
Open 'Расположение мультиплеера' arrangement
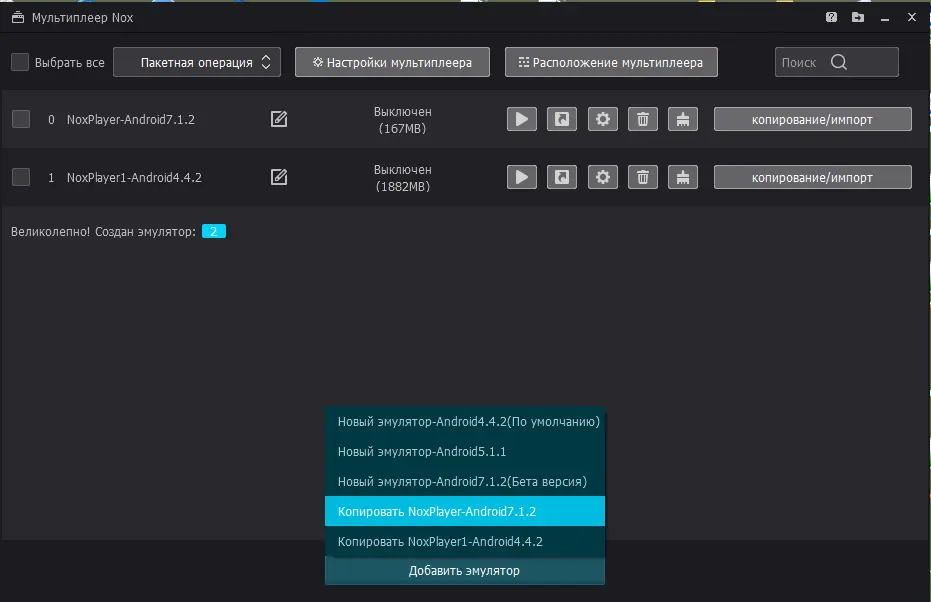click(x=611, y=62)
